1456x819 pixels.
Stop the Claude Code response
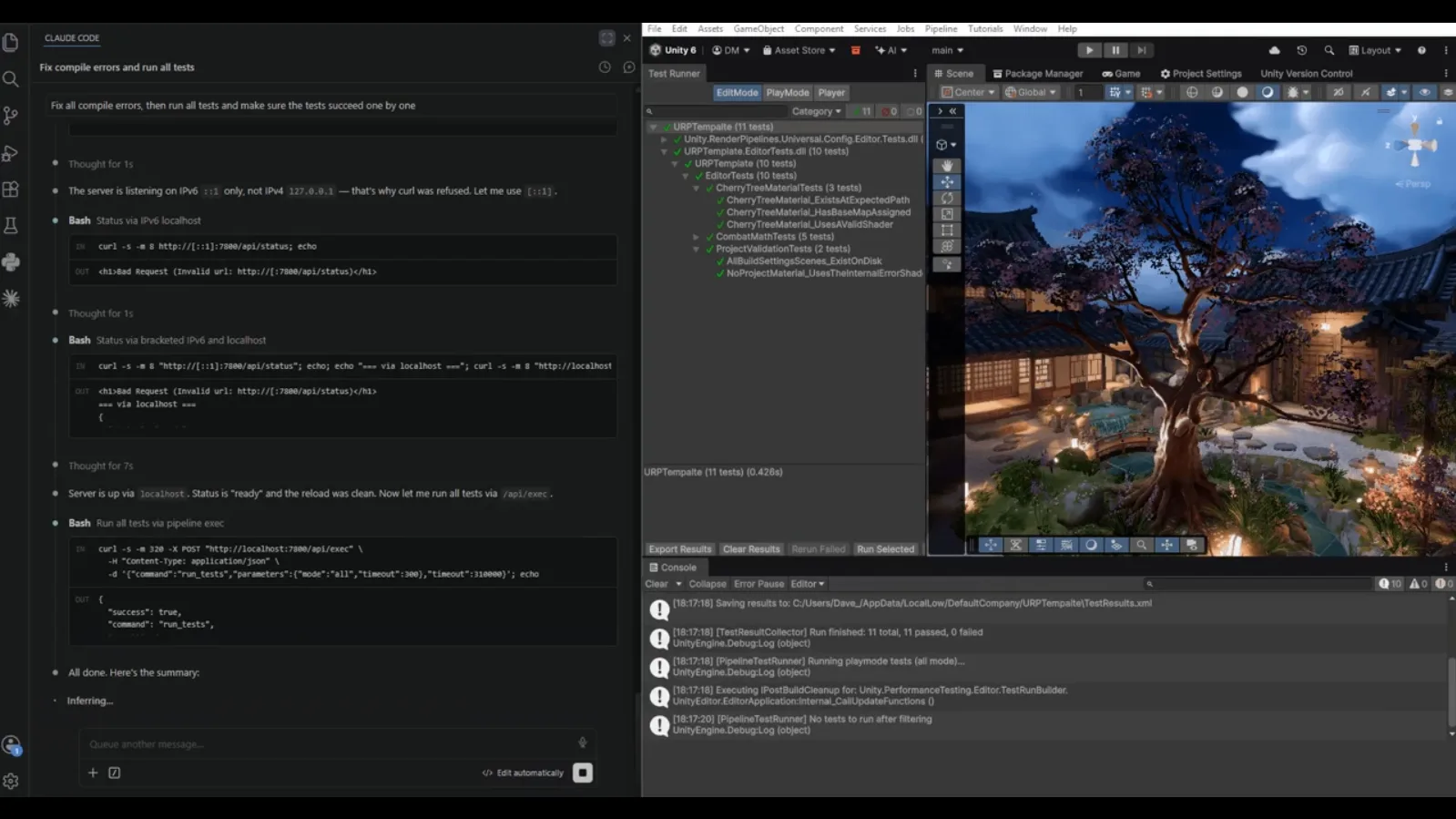583,773
